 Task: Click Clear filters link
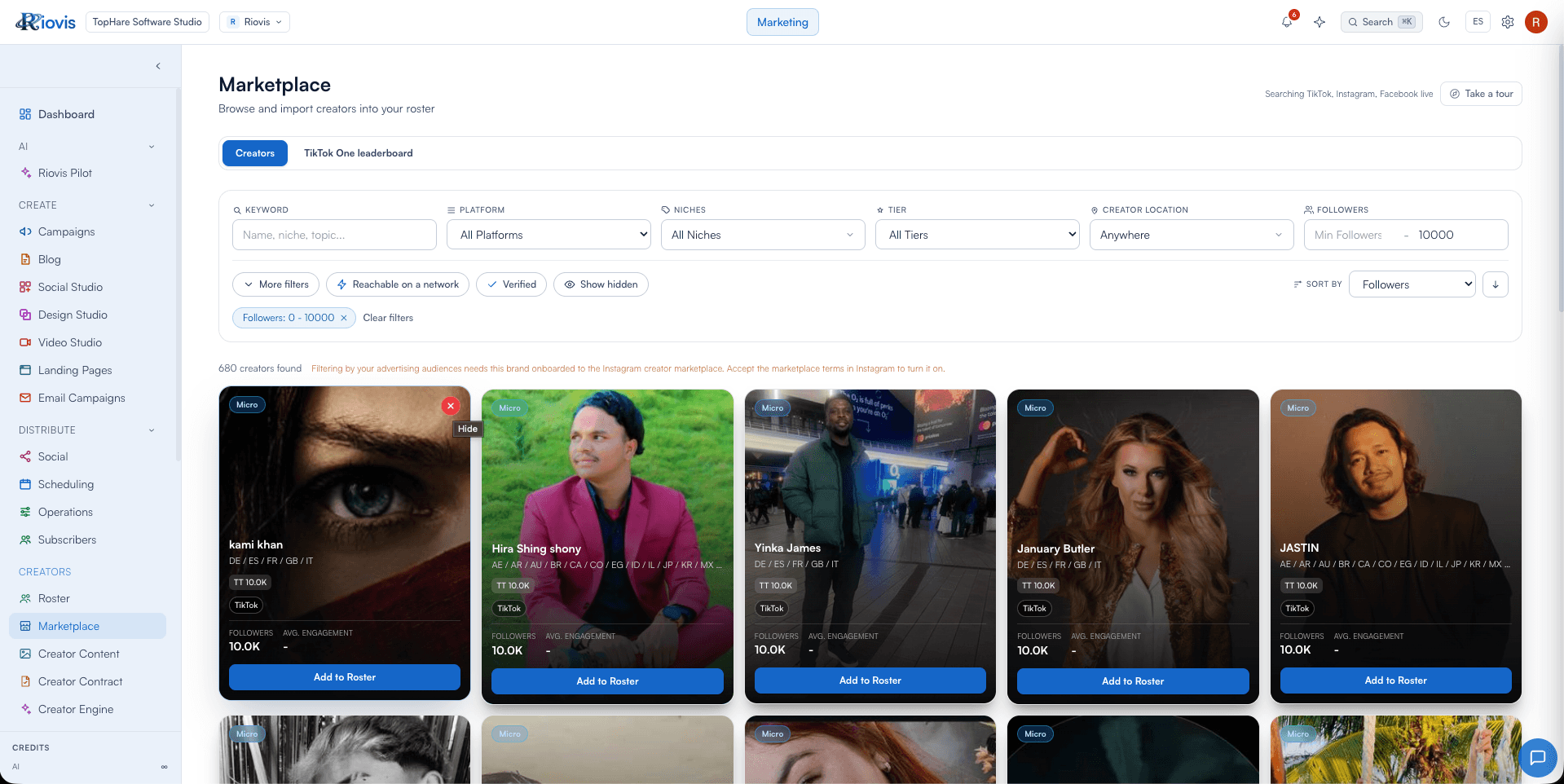pos(388,318)
